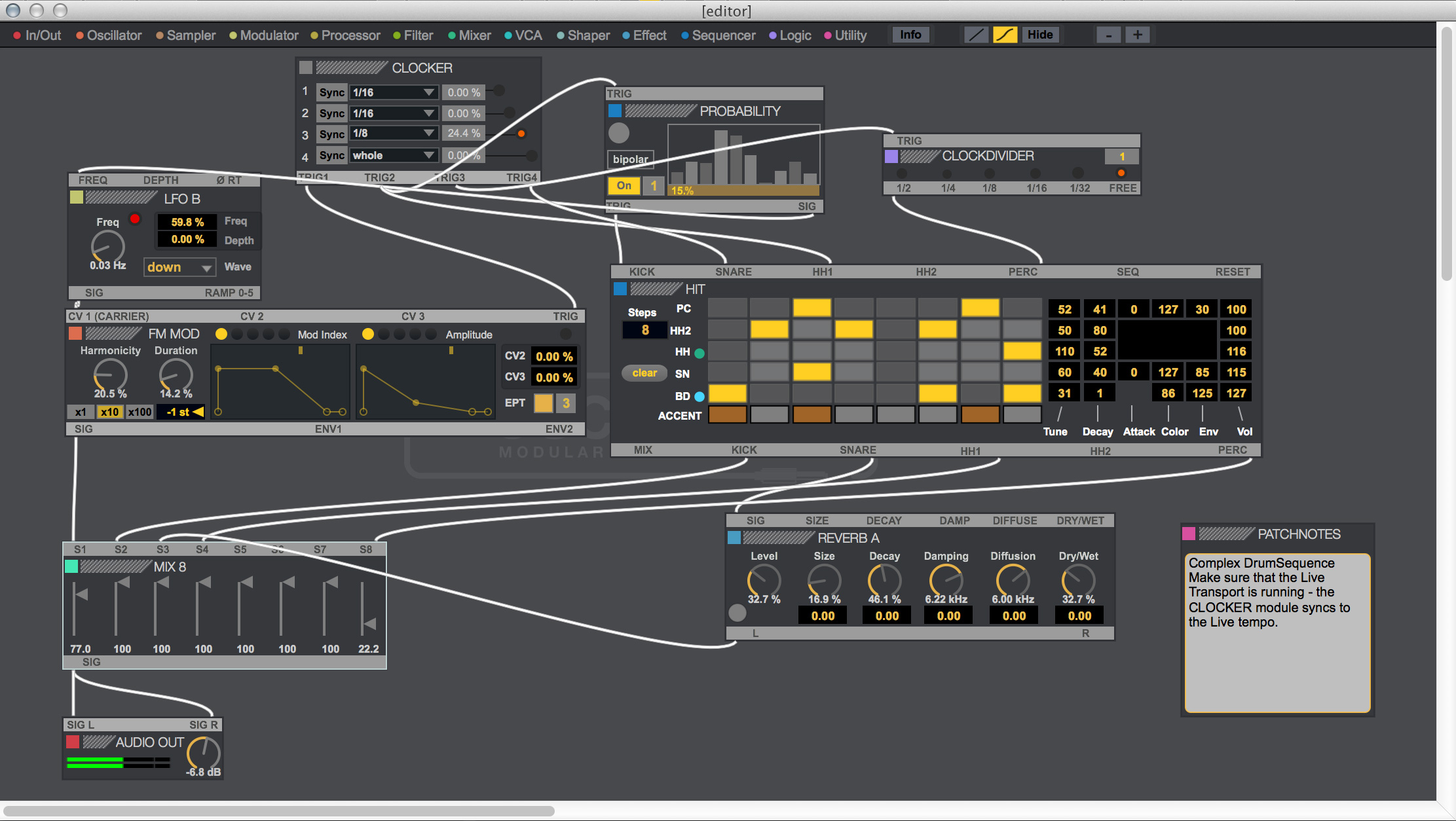Toggle the Probability On button
1456x821 pixels.
tap(624, 185)
